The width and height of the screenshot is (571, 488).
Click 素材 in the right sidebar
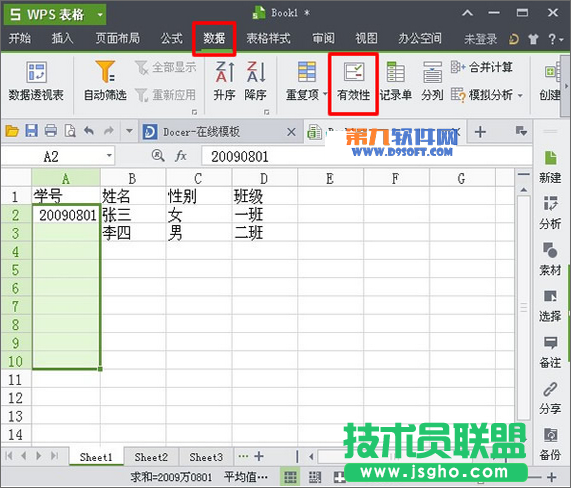pos(550,259)
